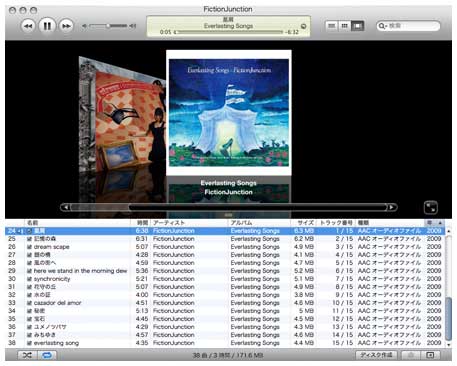
Task: Select the track ユメノツバサ
Action: point(50,327)
